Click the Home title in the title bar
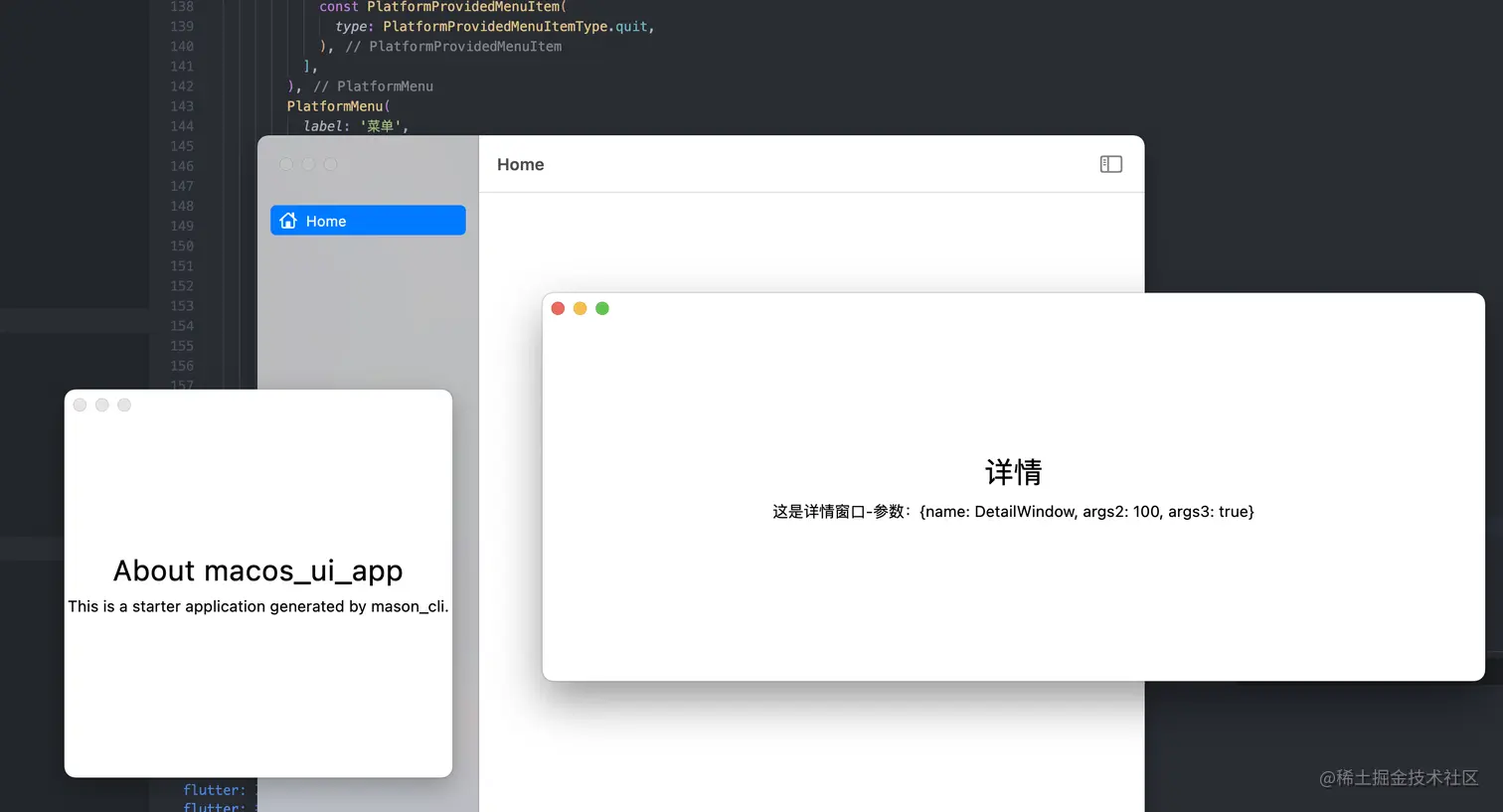The image size is (1503, 812). [520, 164]
